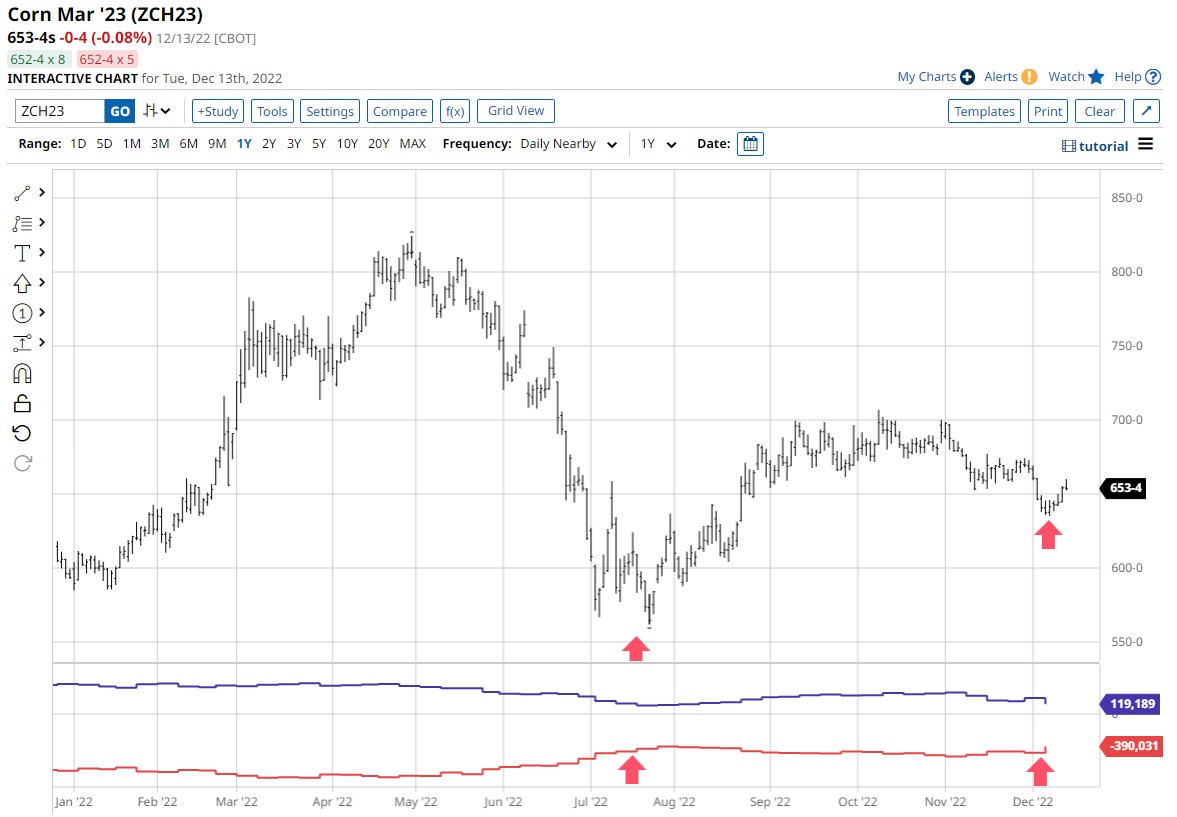Click the Compare button

click(x=399, y=111)
